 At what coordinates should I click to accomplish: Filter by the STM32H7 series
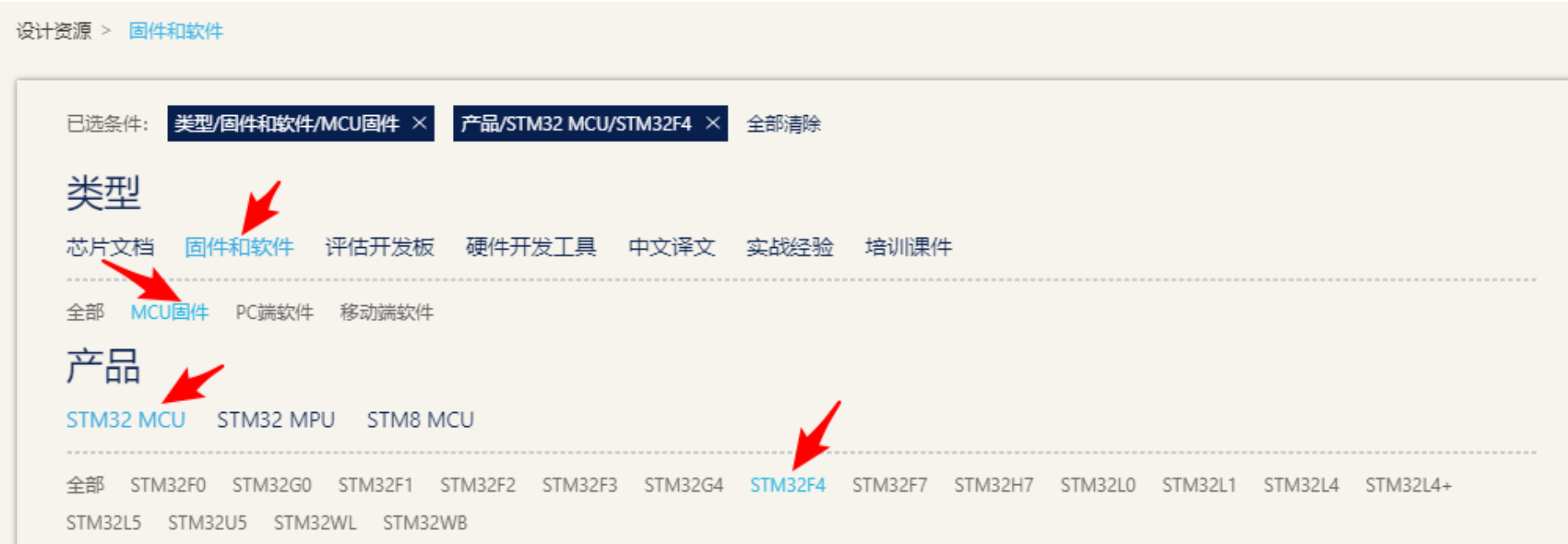[x=993, y=485]
